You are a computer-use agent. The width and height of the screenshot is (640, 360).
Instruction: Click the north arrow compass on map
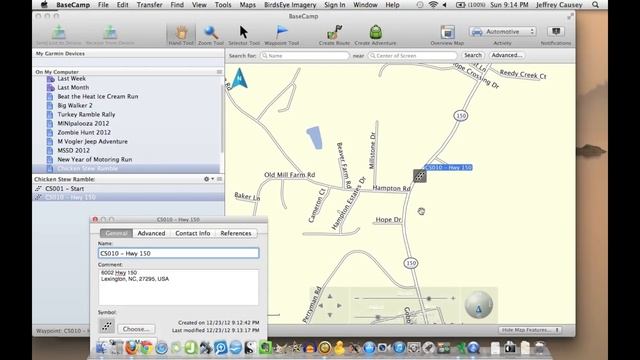[x=240, y=78]
